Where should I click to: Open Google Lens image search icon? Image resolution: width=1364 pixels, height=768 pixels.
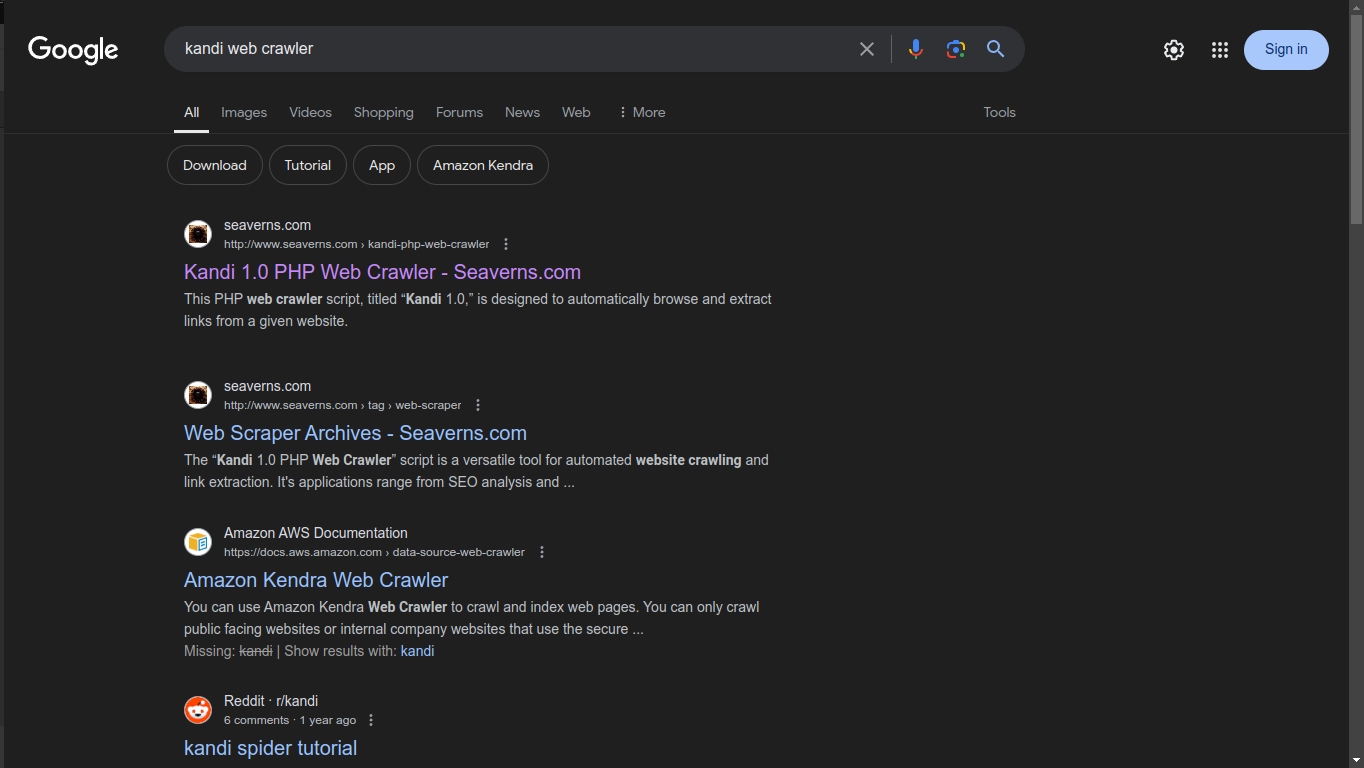[956, 49]
